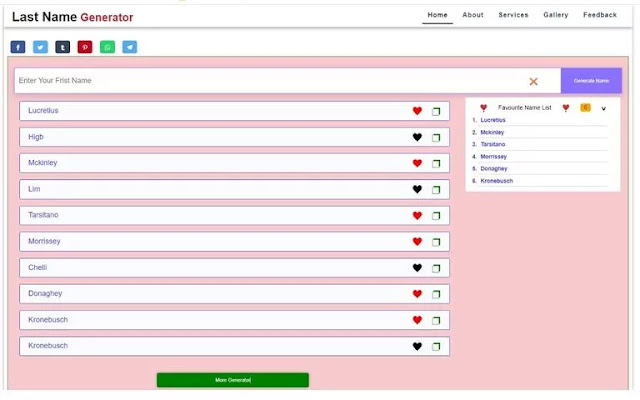Favourite Higb with its black heart
This screenshot has height=400, width=640.
point(417,137)
